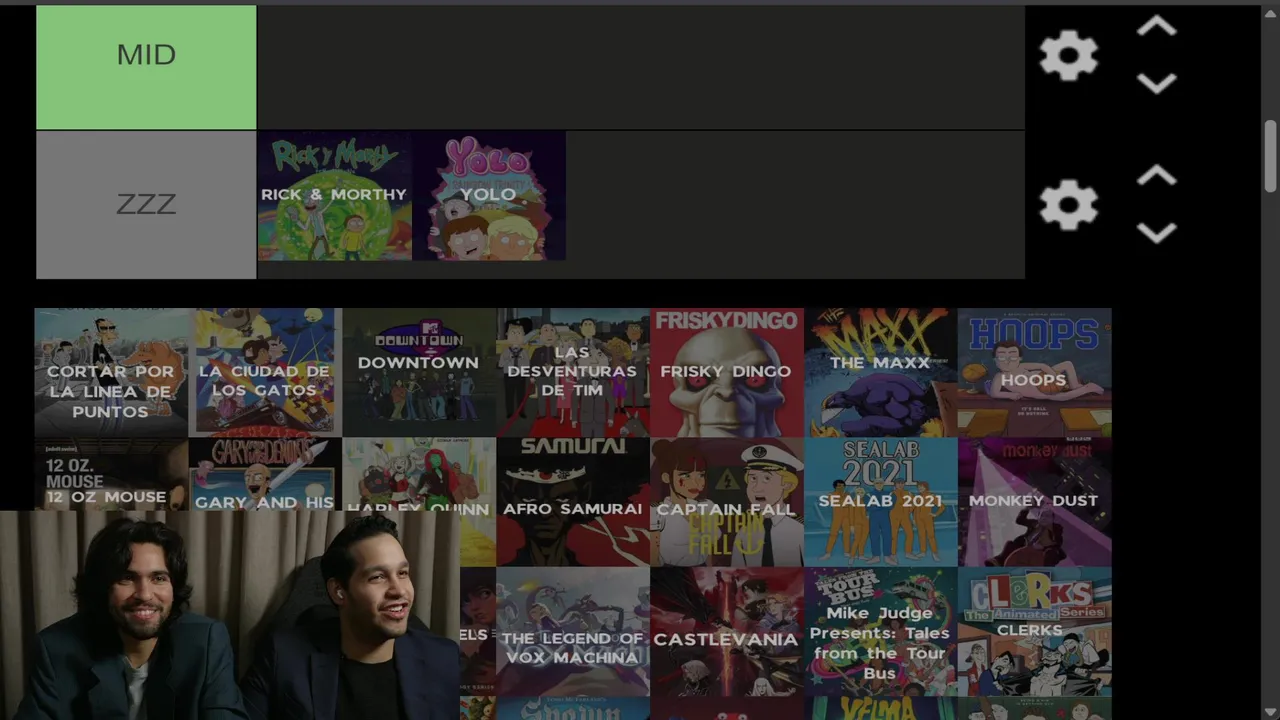The image size is (1280, 720).
Task: Click the gray ZZZ tier label
Action: coord(146,205)
